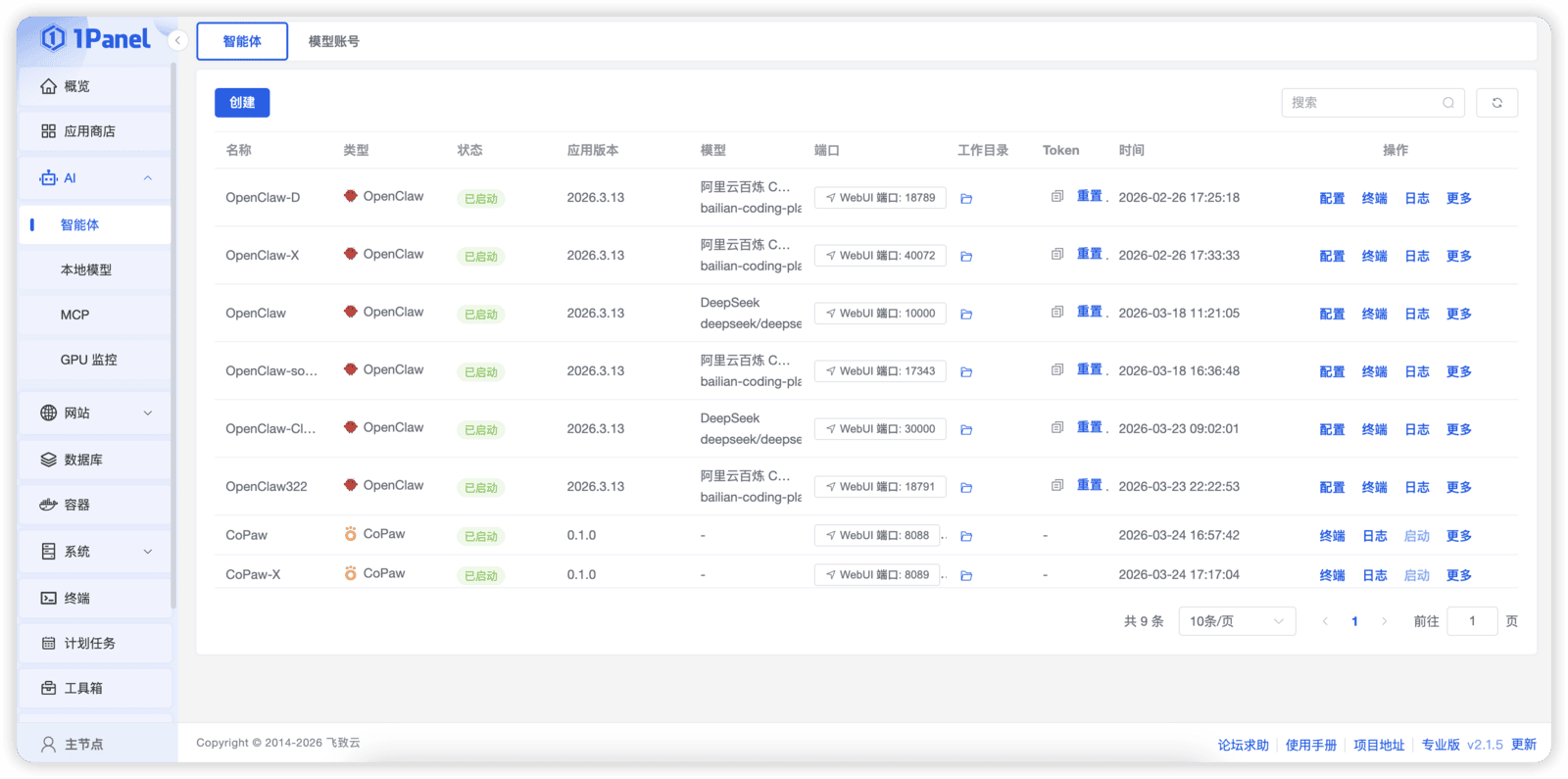This screenshot has height=779, width=1568.
Task: View 日志 for the port 10000 row
Action: (x=1417, y=314)
